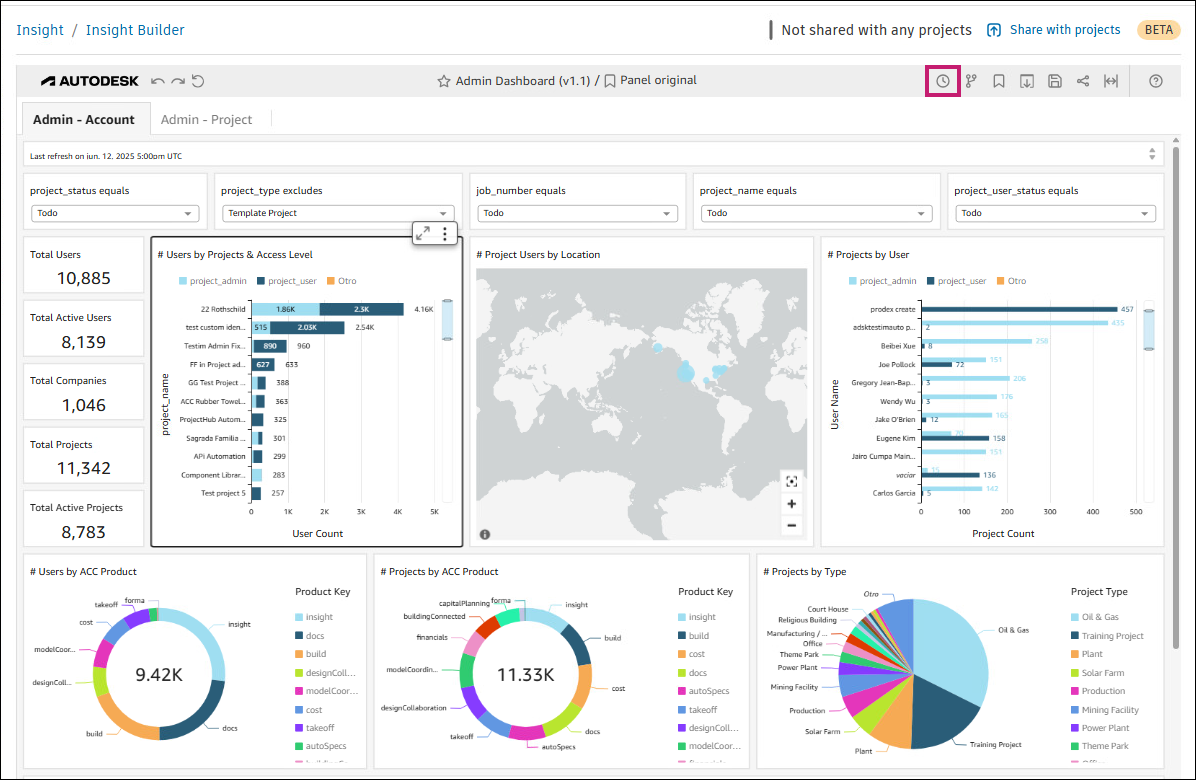Click the Share with projects button
Screen dimensions: 1196x780
coord(1053,30)
